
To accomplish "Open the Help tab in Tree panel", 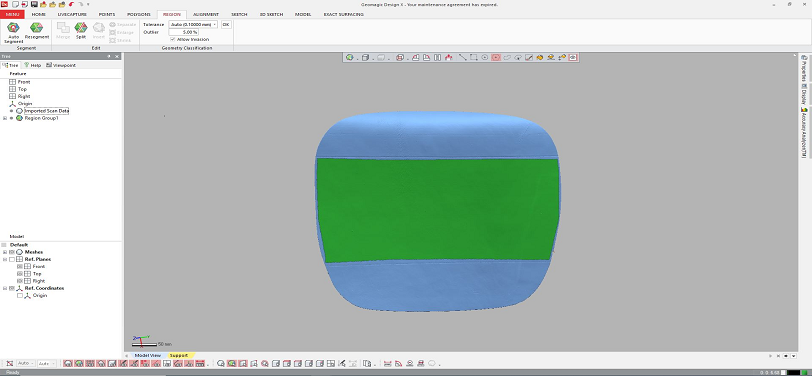I will 33,65.
